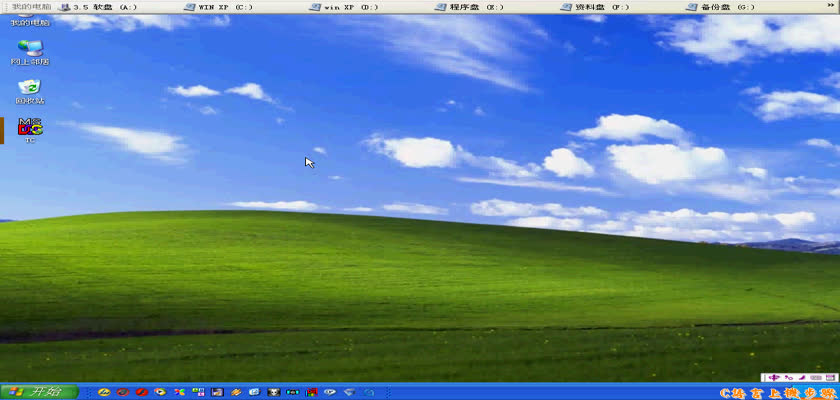Toggle the 中 Chinese/English IME mode
This screenshot has width=840, height=400.
tap(774, 378)
